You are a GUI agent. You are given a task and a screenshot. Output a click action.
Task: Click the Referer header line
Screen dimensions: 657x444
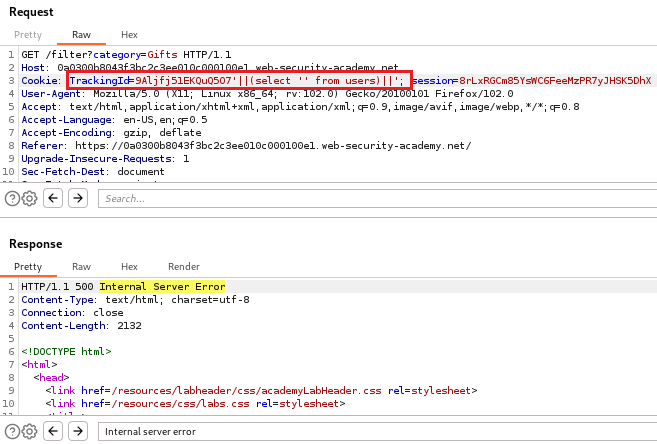[246, 145]
